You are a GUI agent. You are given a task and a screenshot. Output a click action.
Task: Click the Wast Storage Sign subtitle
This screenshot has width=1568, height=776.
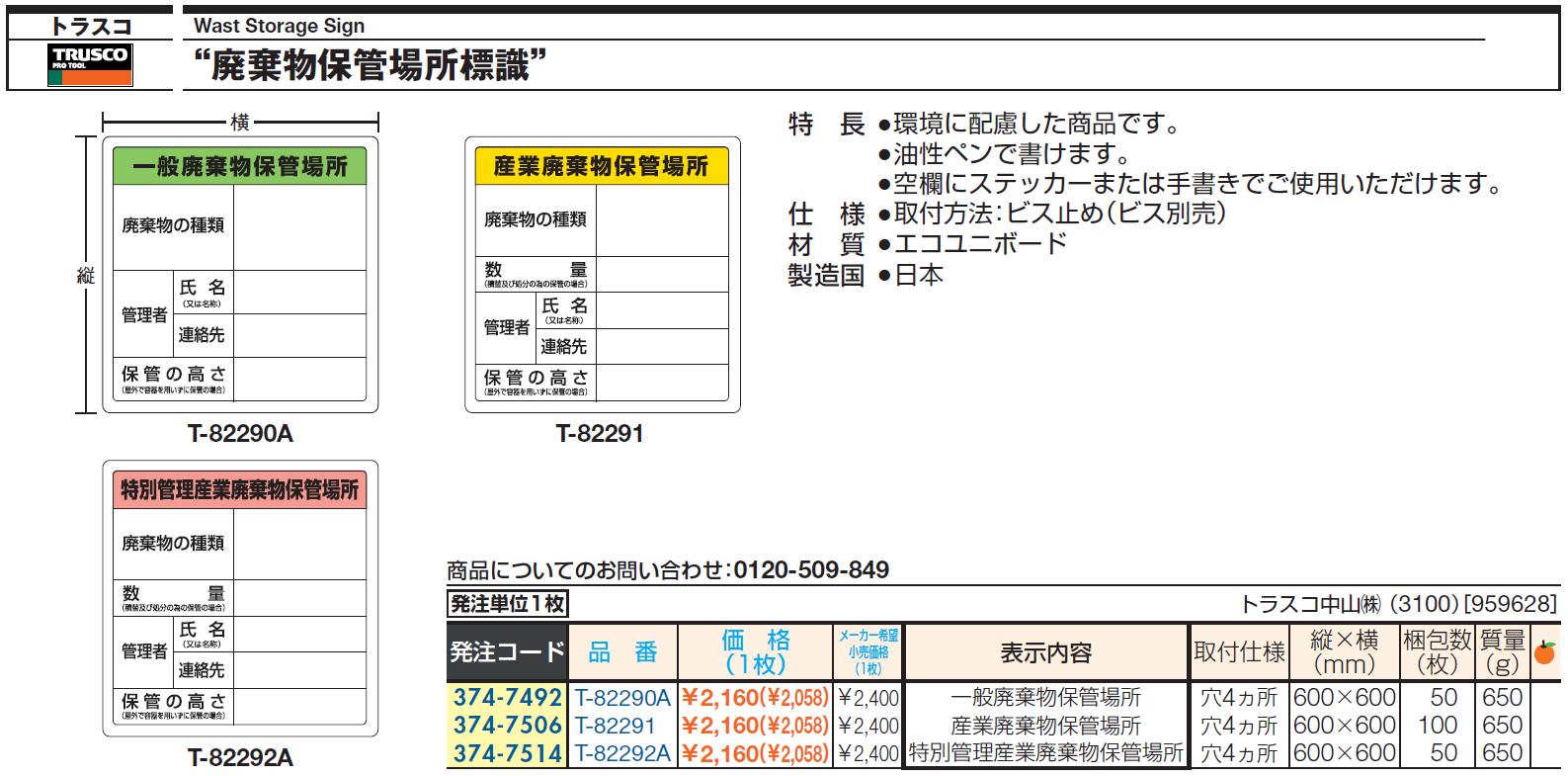pos(279,26)
